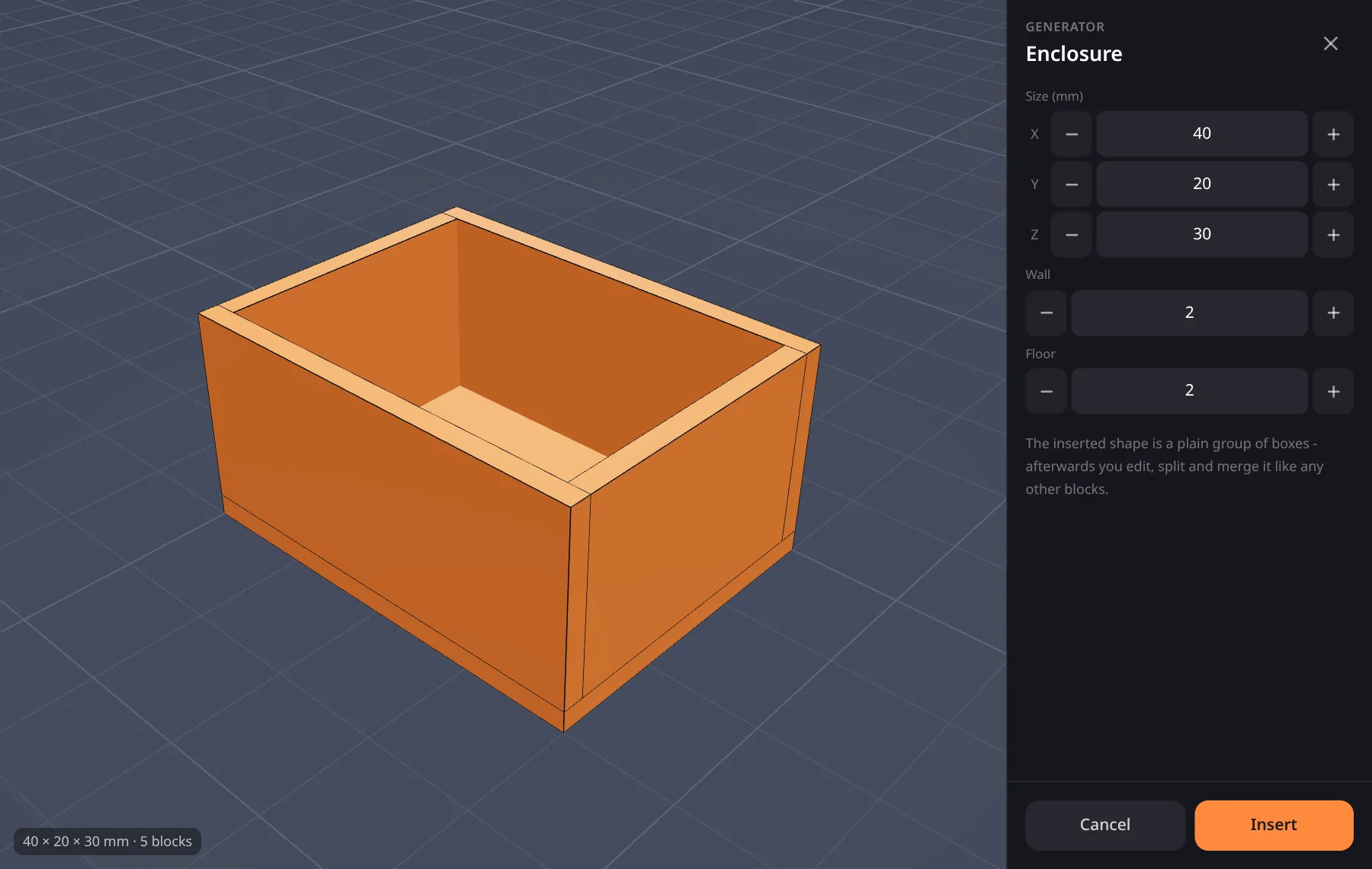Click the Floor thickness input field
Viewport: 1372px width, 869px height.
click(1189, 391)
